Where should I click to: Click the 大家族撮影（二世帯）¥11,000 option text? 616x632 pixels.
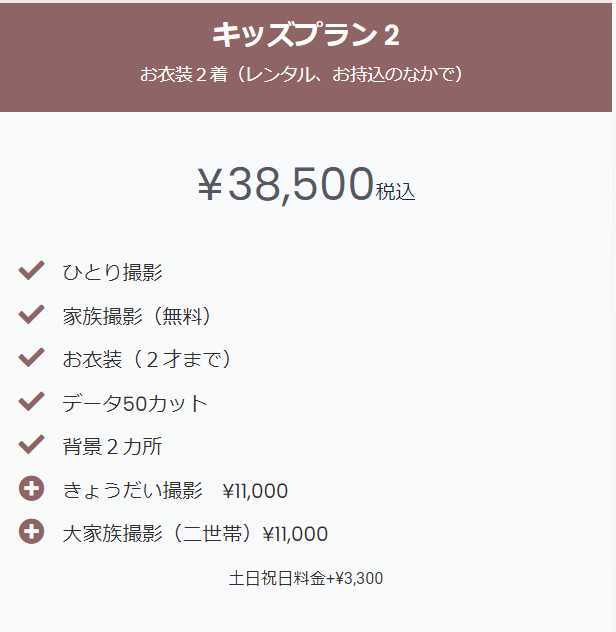(195, 534)
